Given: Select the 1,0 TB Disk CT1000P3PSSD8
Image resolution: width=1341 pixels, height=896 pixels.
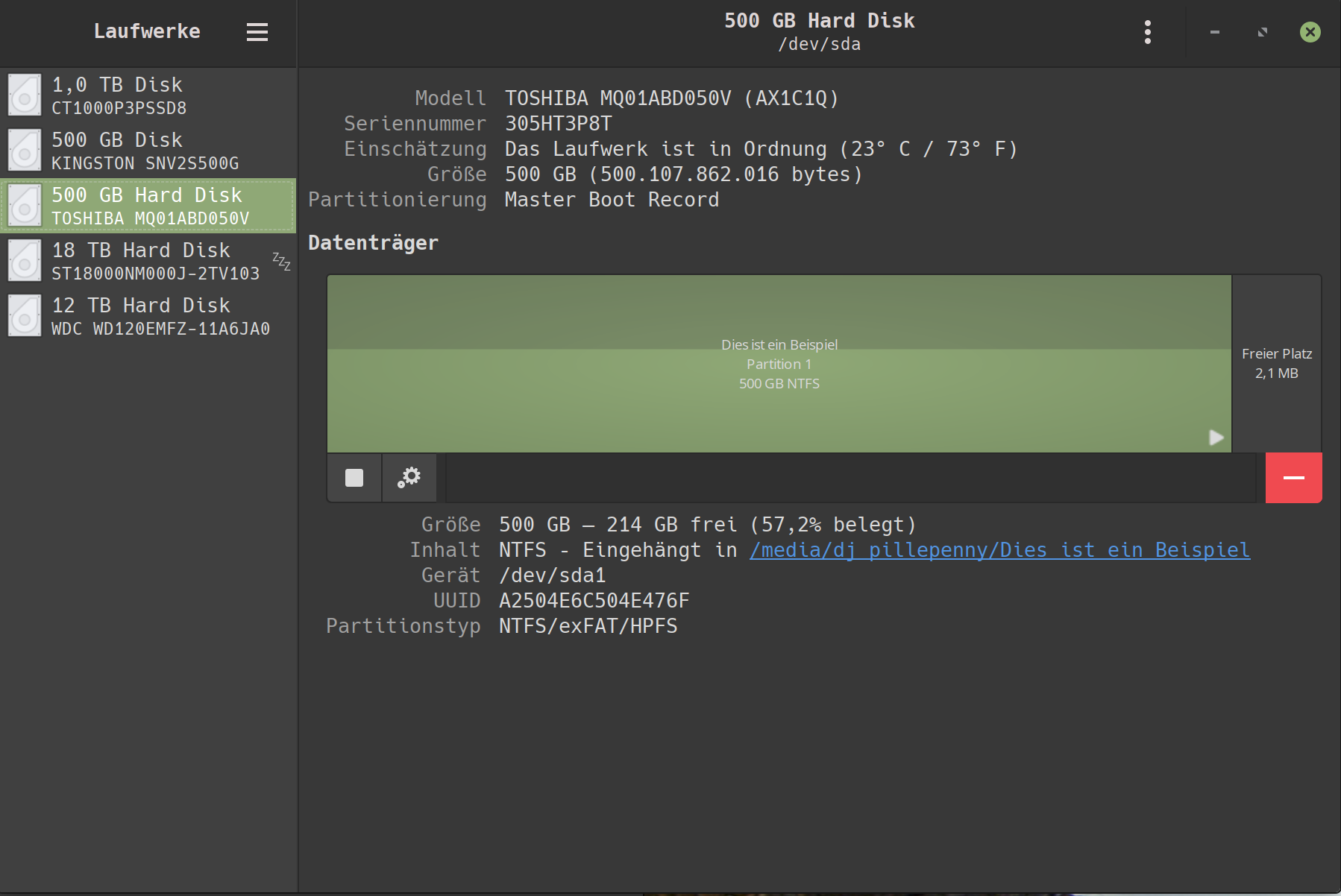Looking at the screenshot, I should pyautogui.click(x=148, y=95).
